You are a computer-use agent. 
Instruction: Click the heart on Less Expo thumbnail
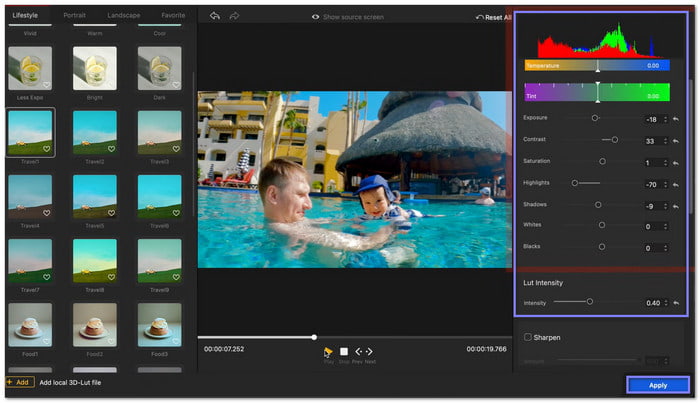[x=46, y=85]
